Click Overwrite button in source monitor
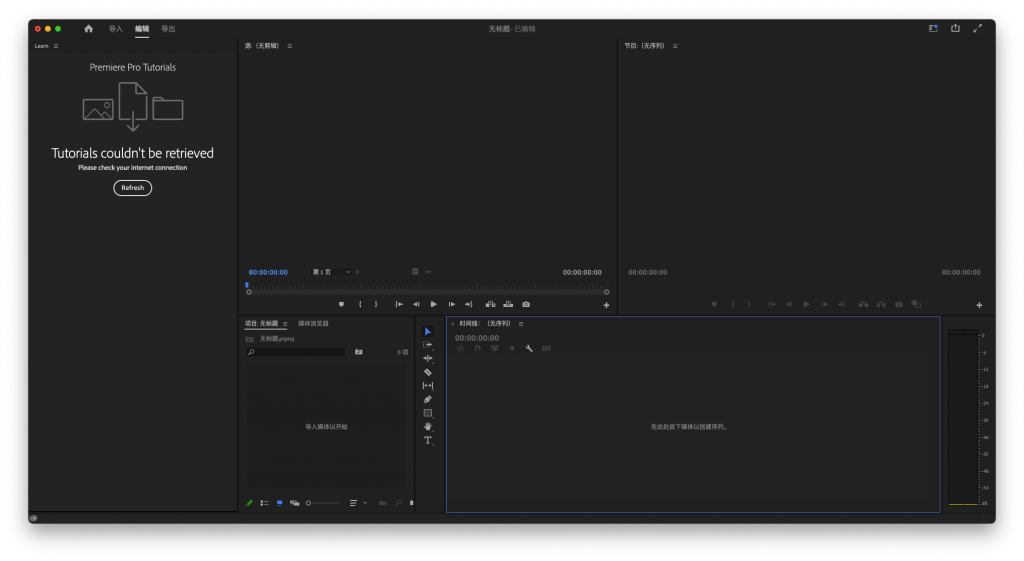 tap(508, 304)
